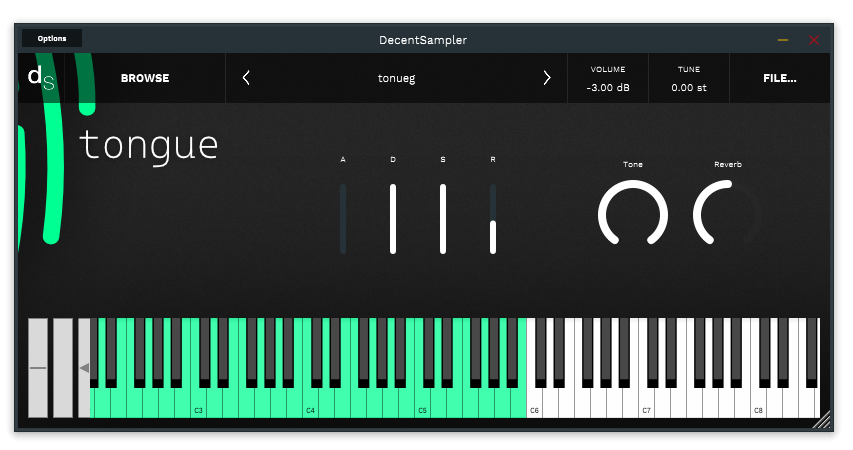
Task: Click the modulation wheel
Action: pyautogui.click(x=63, y=368)
